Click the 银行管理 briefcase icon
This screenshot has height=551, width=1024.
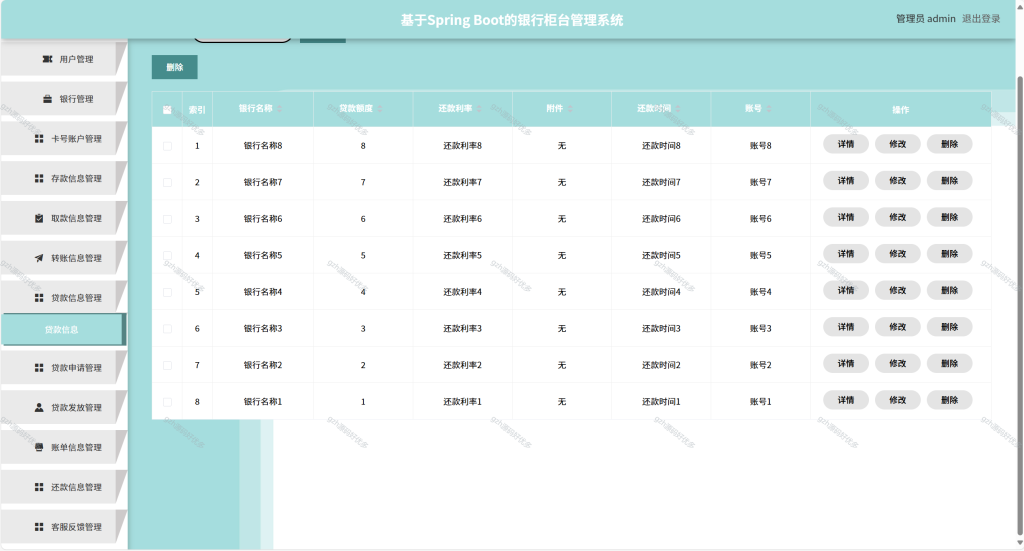pos(47,99)
